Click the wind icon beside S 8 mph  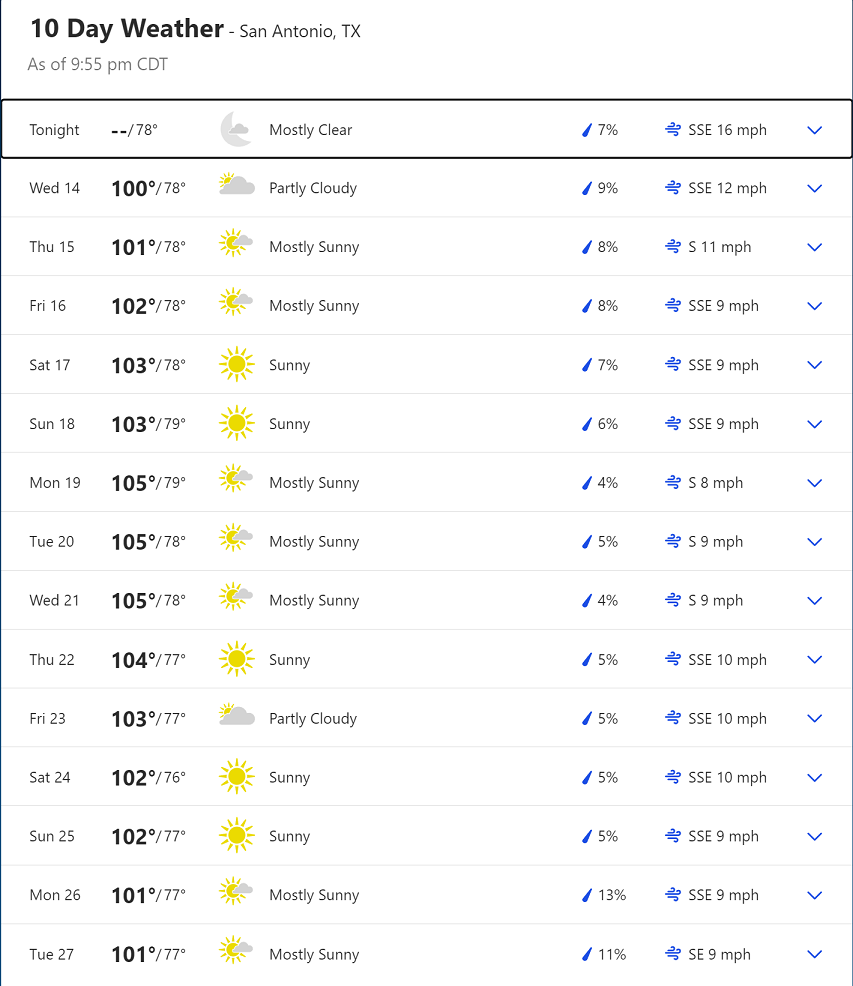point(673,482)
